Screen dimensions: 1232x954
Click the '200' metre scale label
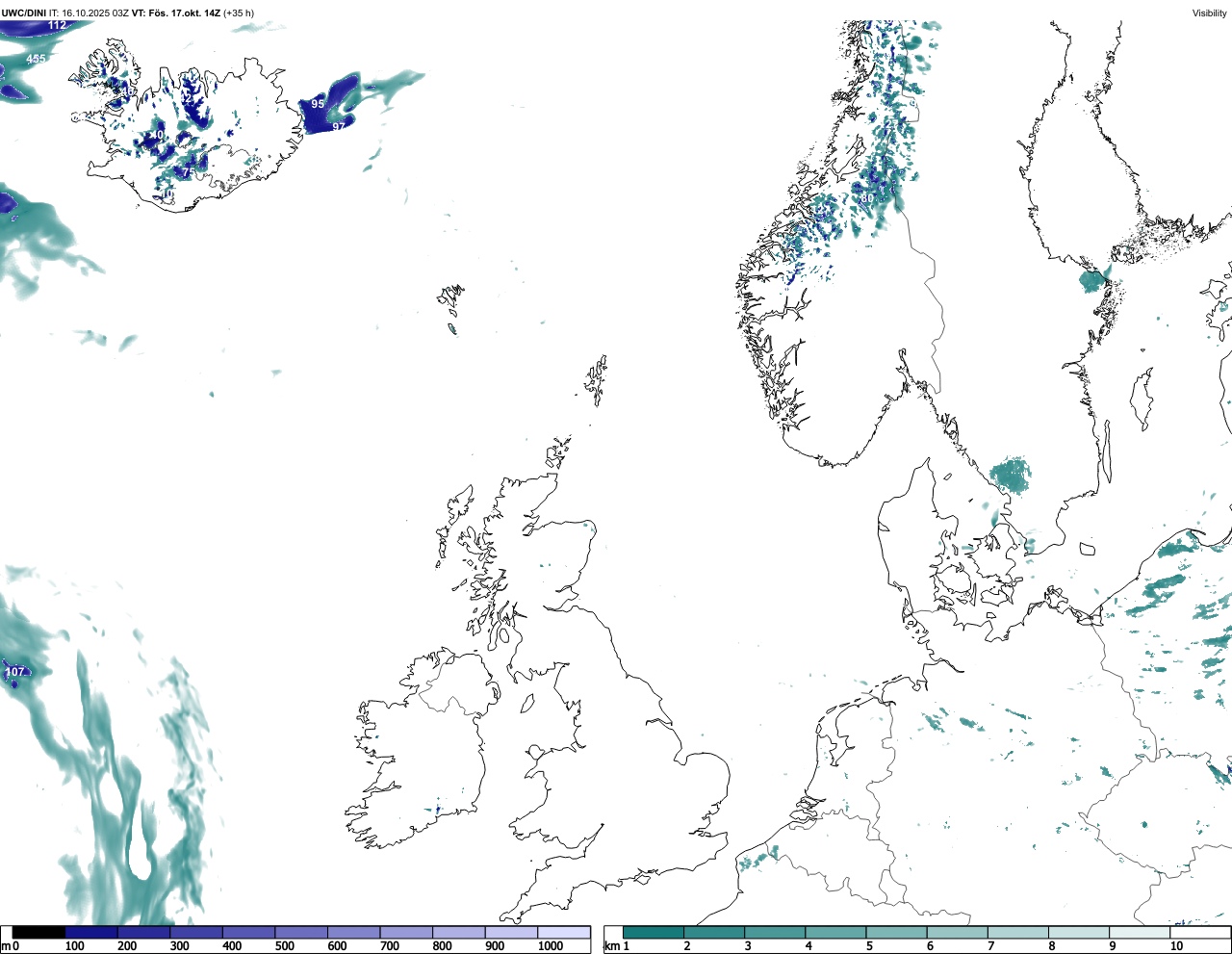[127, 946]
